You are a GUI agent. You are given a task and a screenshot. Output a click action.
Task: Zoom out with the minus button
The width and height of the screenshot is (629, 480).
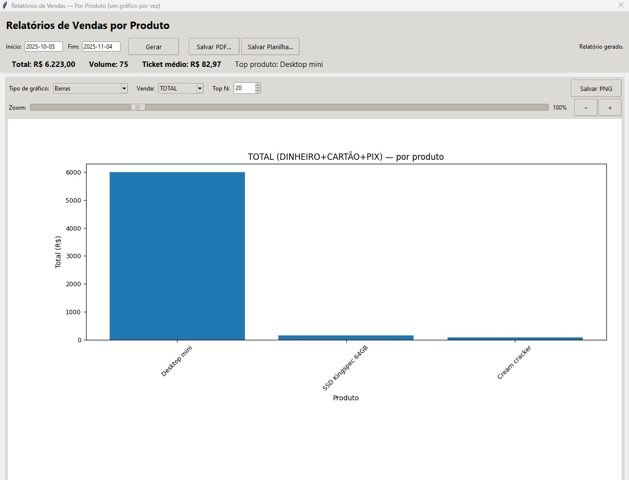[x=586, y=107]
